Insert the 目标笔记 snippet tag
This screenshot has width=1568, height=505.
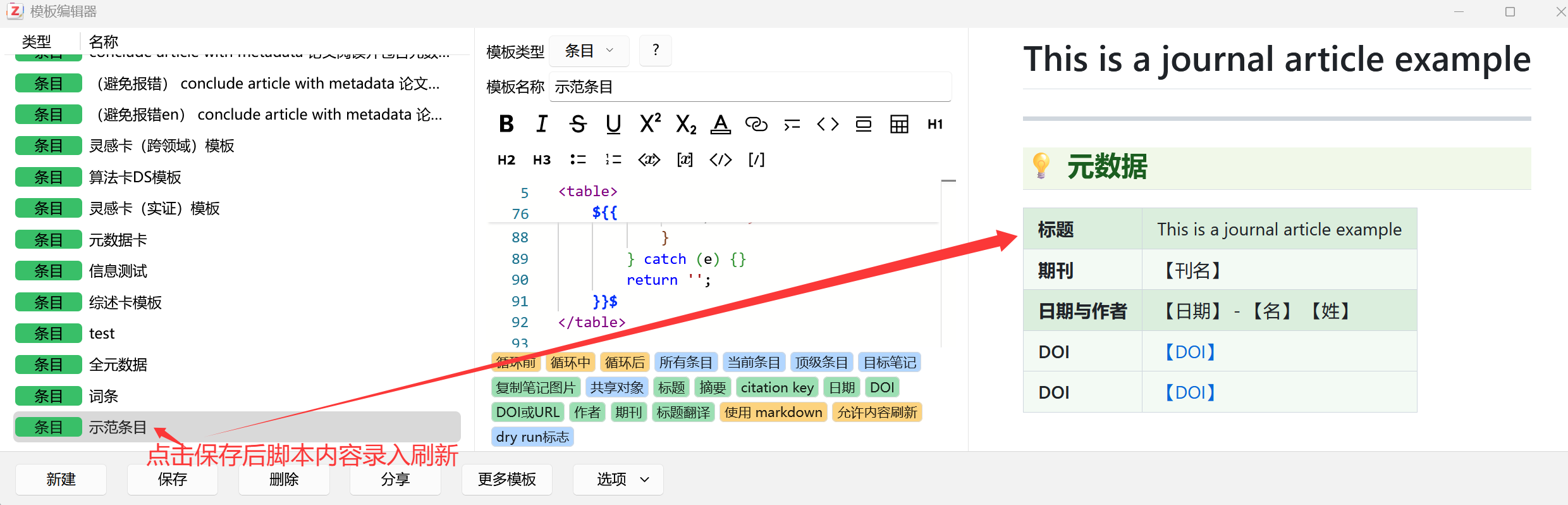(890, 363)
